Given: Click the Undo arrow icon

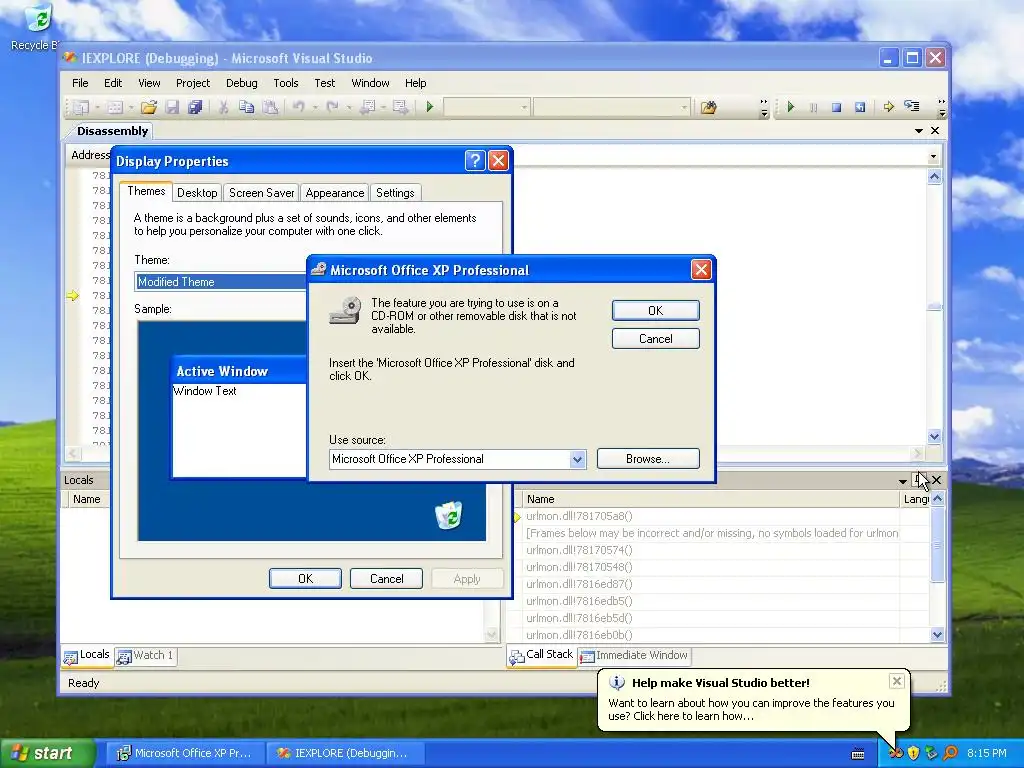Looking at the screenshot, I should click(298, 107).
